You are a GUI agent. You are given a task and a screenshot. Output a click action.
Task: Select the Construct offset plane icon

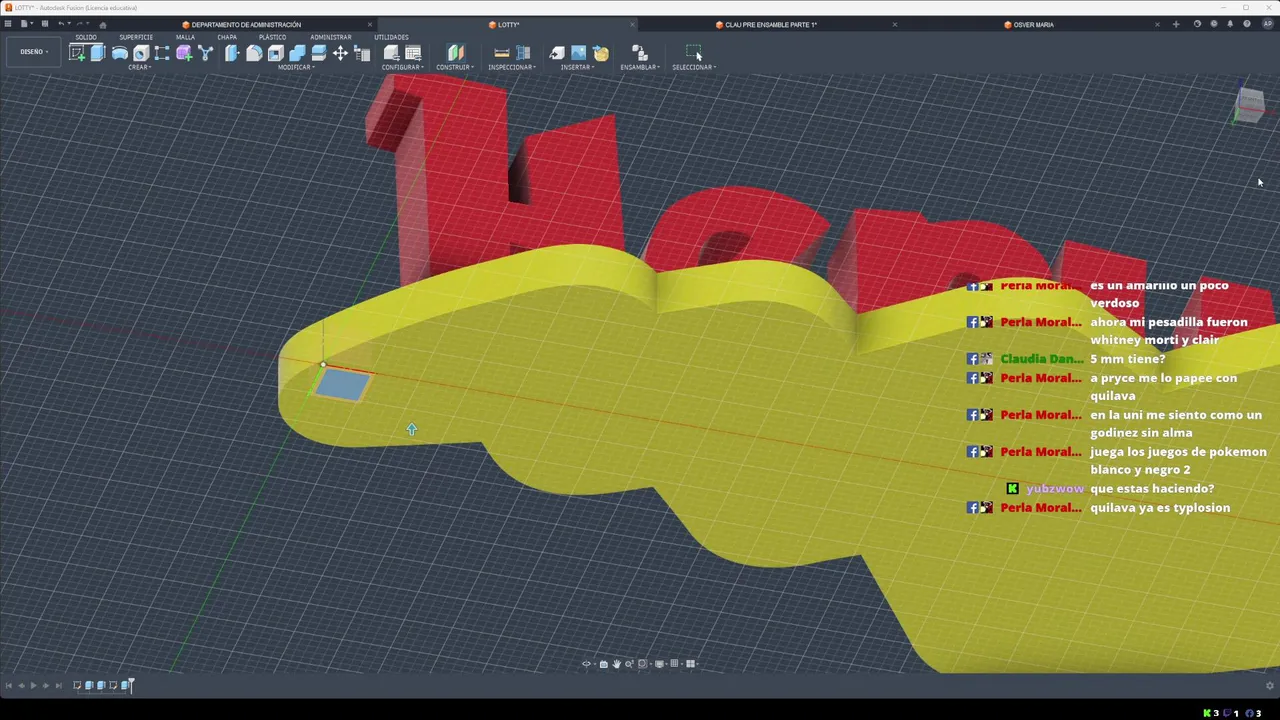tap(455, 53)
